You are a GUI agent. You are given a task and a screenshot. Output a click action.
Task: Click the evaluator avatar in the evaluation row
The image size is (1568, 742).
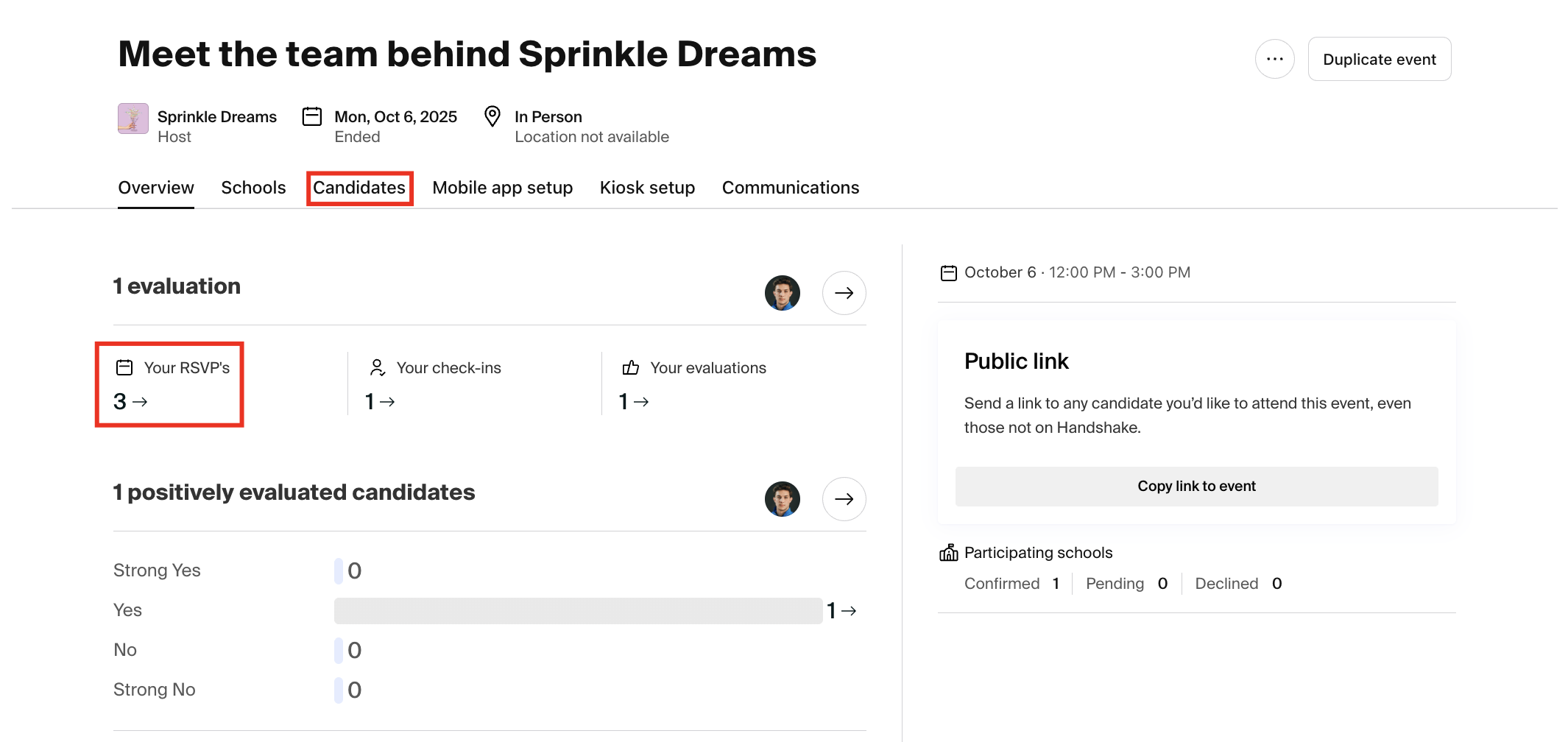pos(782,293)
